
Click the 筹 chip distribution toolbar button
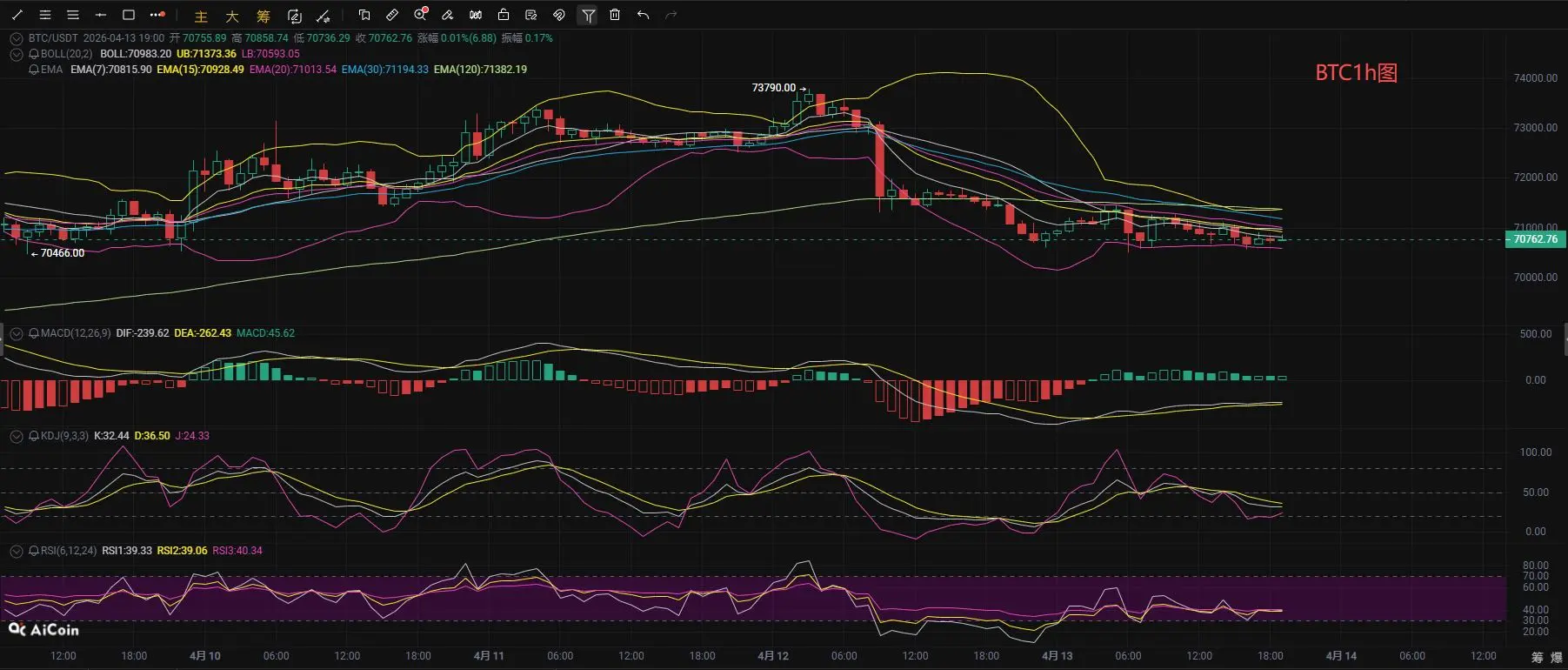(264, 16)
